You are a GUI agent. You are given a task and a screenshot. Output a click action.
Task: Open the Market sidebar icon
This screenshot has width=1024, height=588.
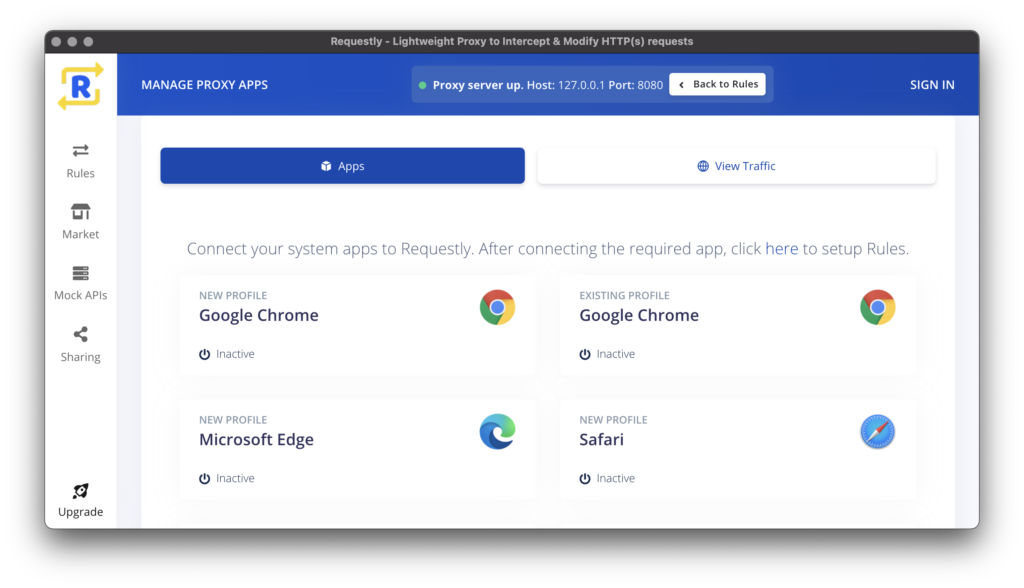click(x=80, y=212)
